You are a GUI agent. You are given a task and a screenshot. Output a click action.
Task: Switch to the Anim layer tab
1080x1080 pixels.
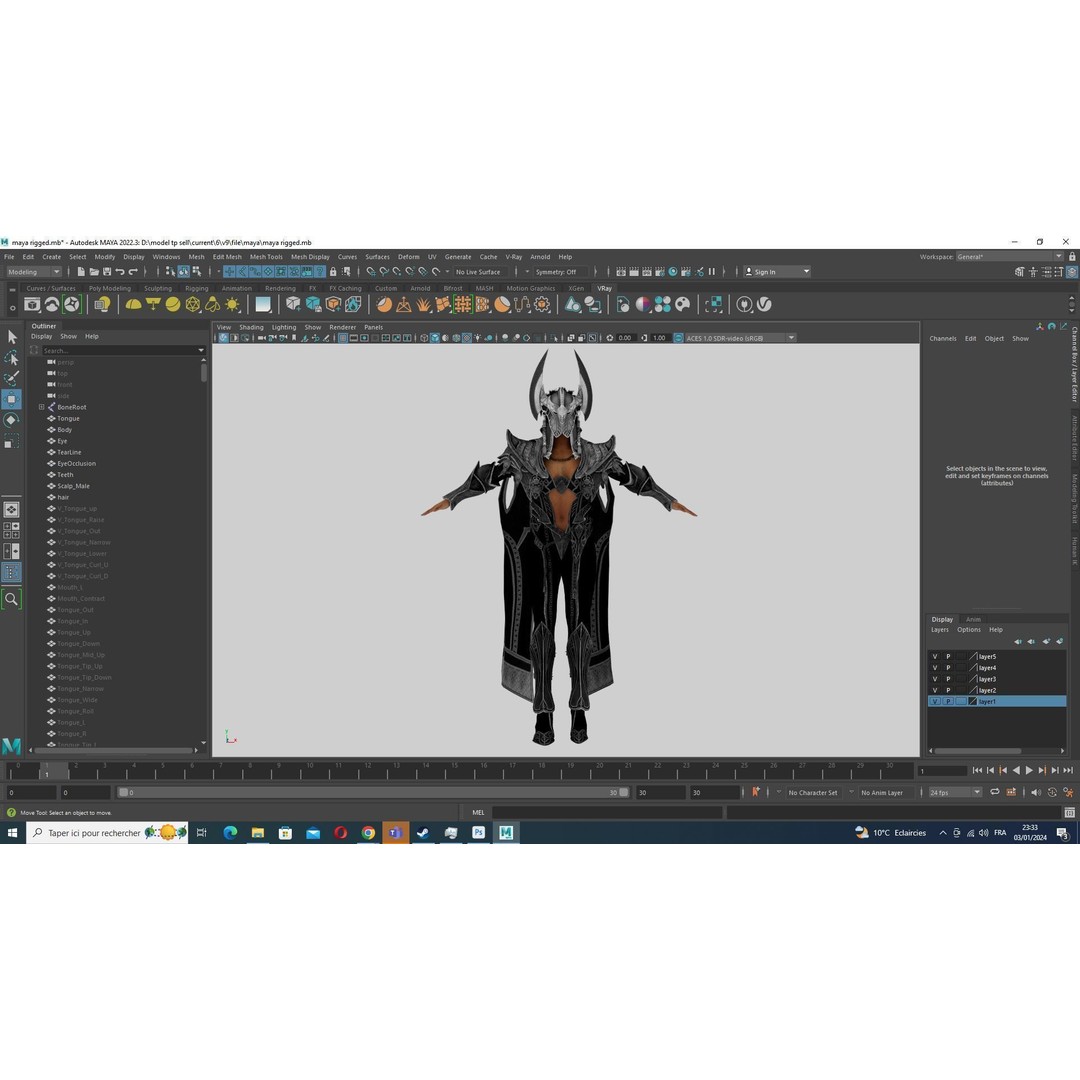973,619
